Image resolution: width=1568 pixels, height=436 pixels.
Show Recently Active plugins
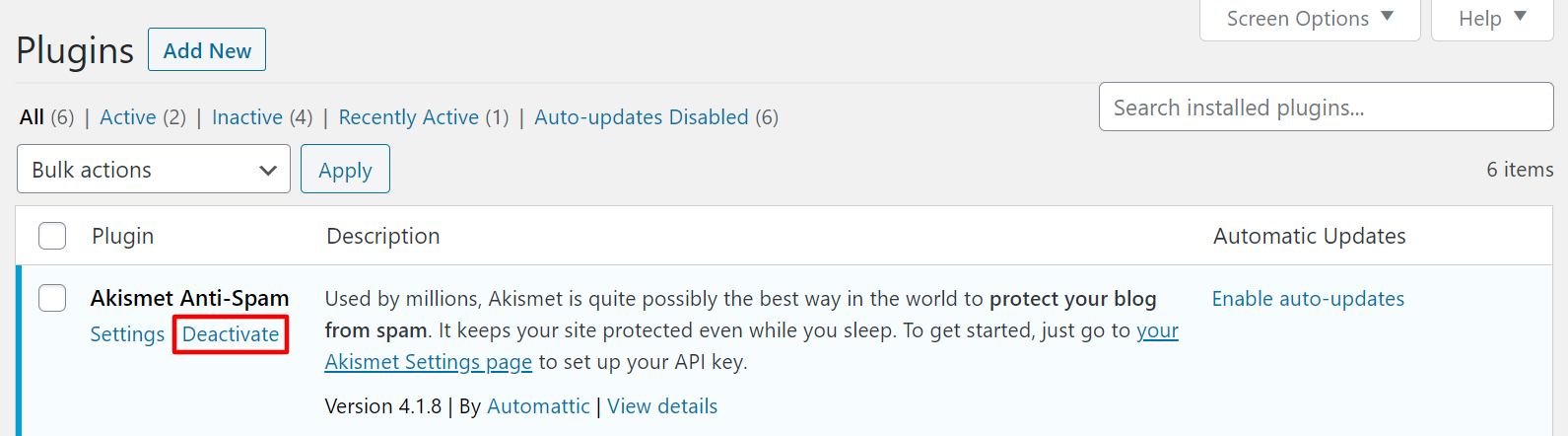point(408,117)
